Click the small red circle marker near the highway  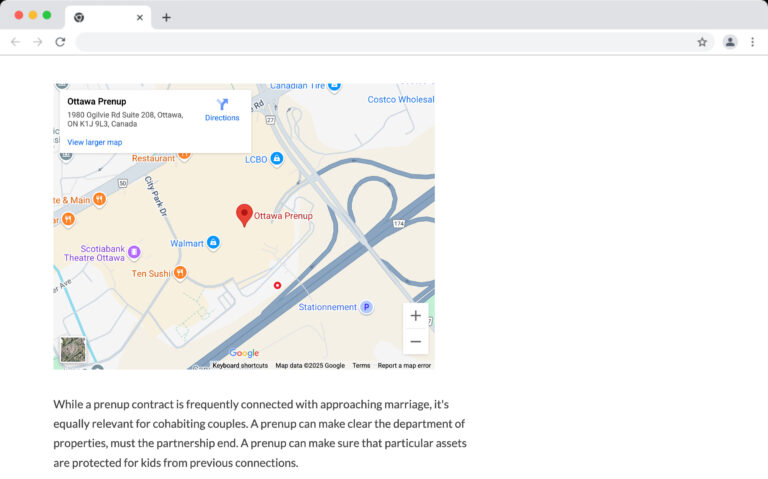coord(277,285)
